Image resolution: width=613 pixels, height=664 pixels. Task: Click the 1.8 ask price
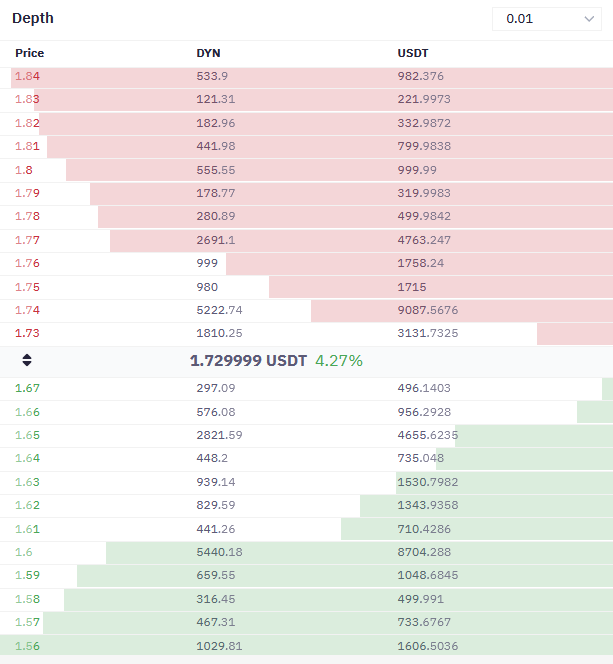24,170
